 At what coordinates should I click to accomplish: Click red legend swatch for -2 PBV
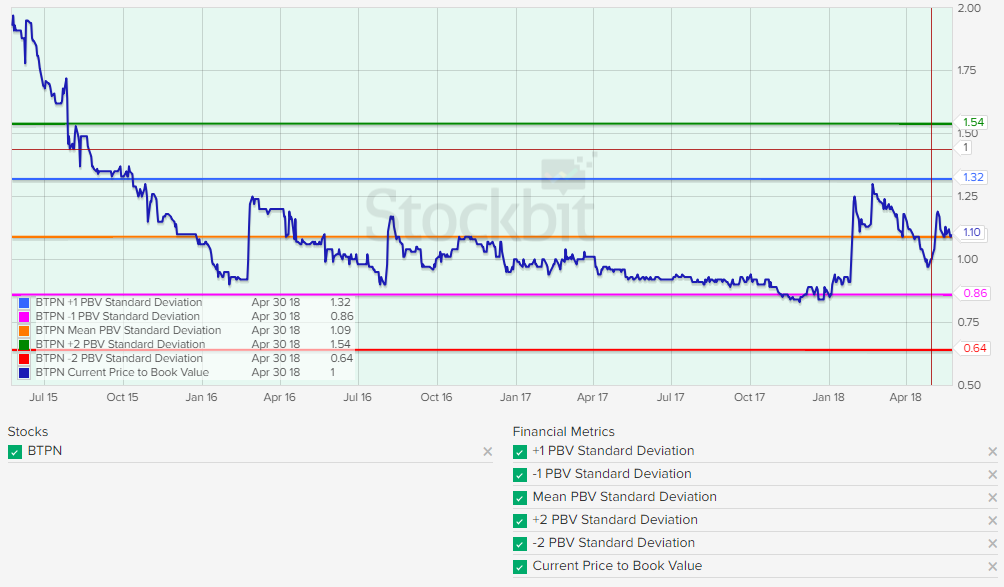24,359
